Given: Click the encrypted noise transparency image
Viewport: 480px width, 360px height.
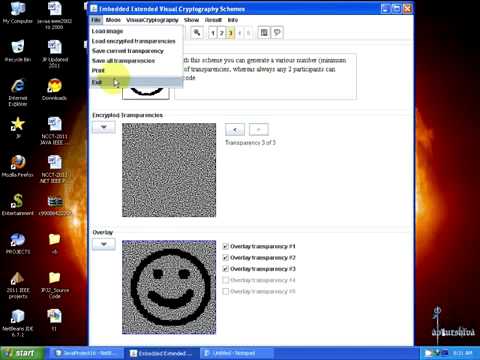Looking at the screenshot, I should pyautogui.click(x=169, y=170).
